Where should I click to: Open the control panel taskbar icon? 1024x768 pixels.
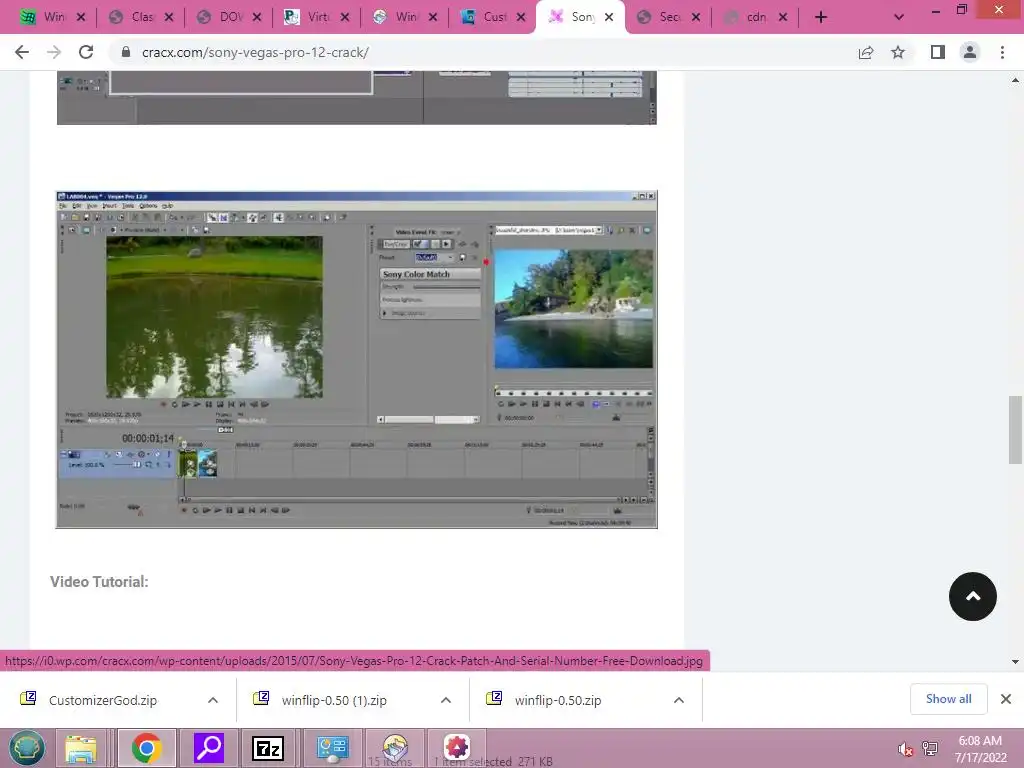point(332,748)
